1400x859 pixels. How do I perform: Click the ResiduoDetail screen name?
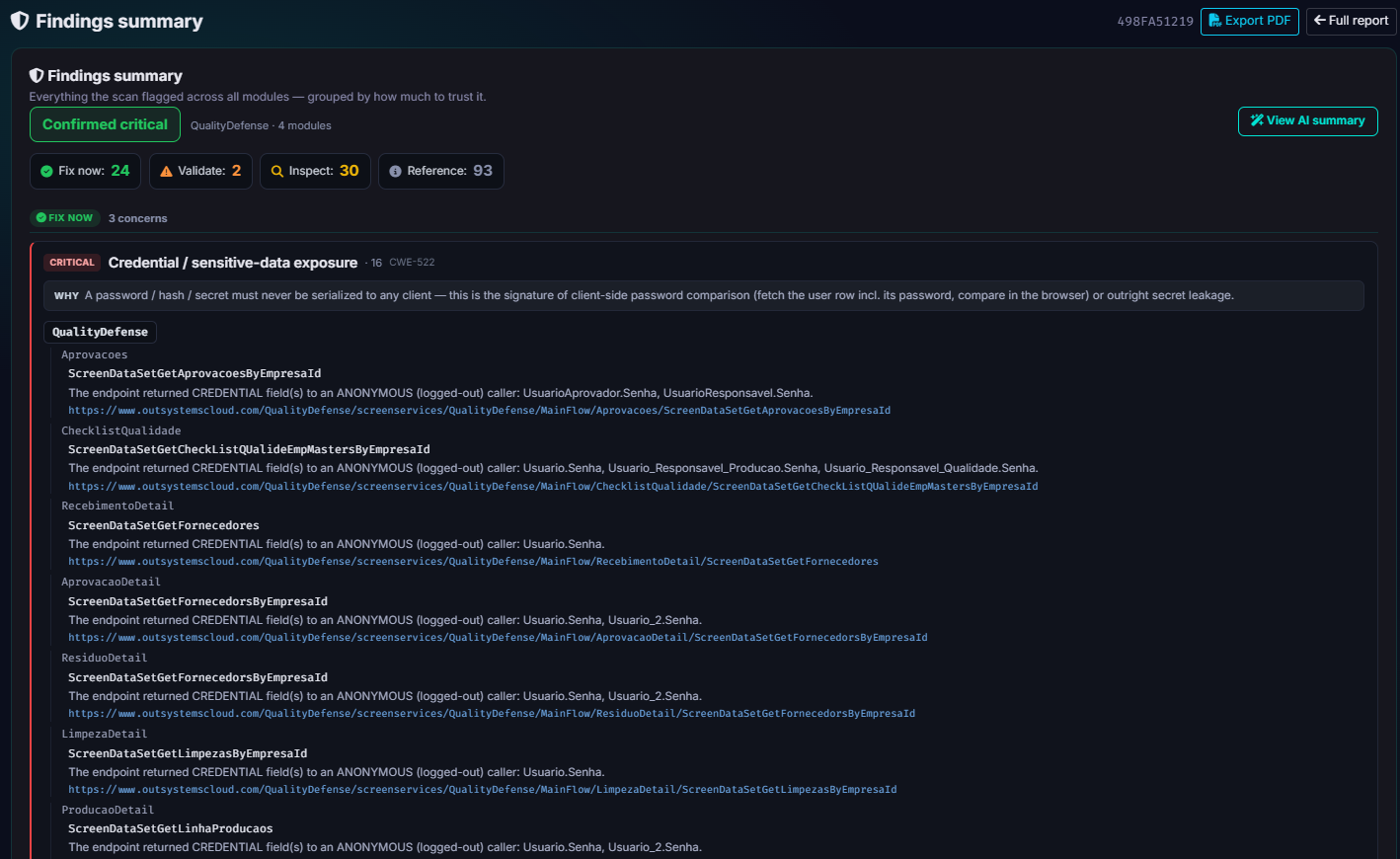pyautogui.click(x=105, y=659)
